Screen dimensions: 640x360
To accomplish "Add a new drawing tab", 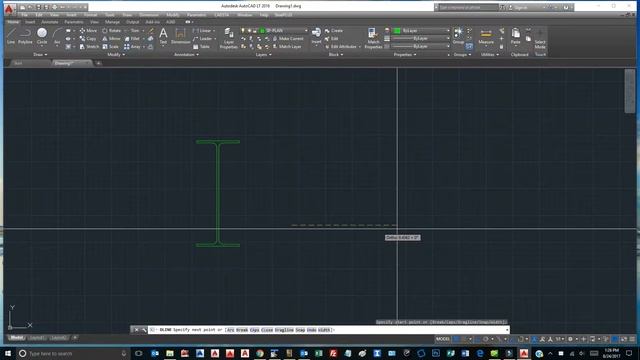I will [x=98, y=63].
